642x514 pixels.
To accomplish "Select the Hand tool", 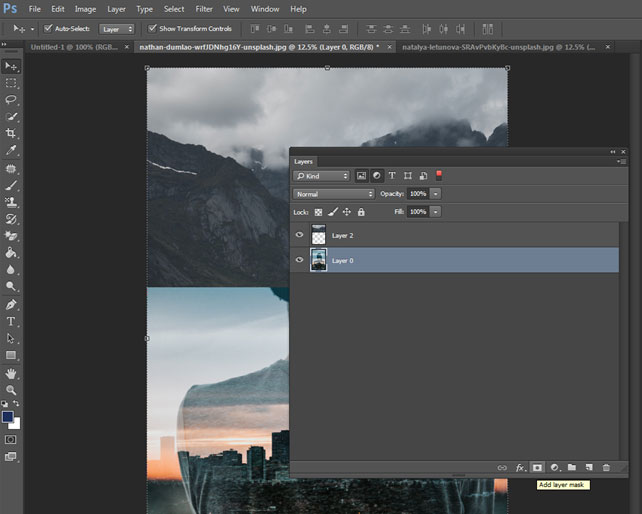I will pos(11,374).
